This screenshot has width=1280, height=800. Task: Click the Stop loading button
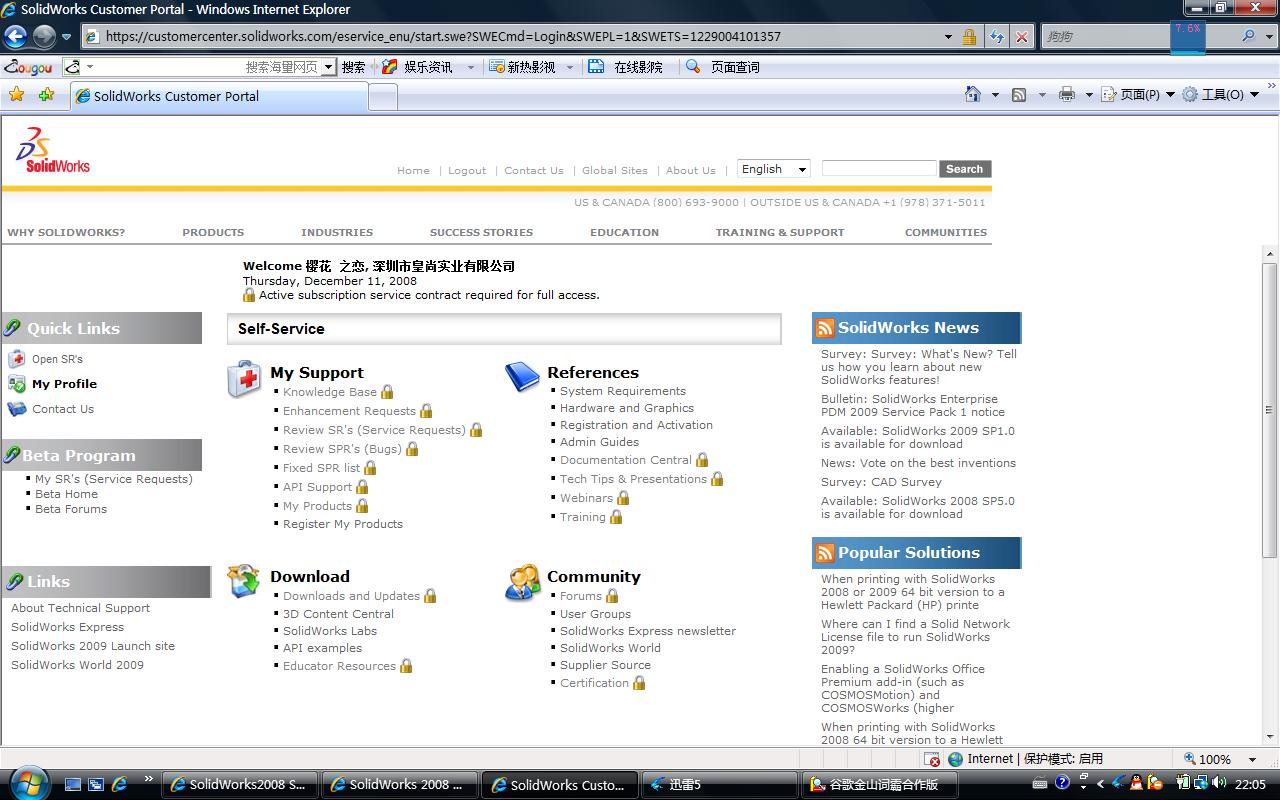(x=1021, y=37)
